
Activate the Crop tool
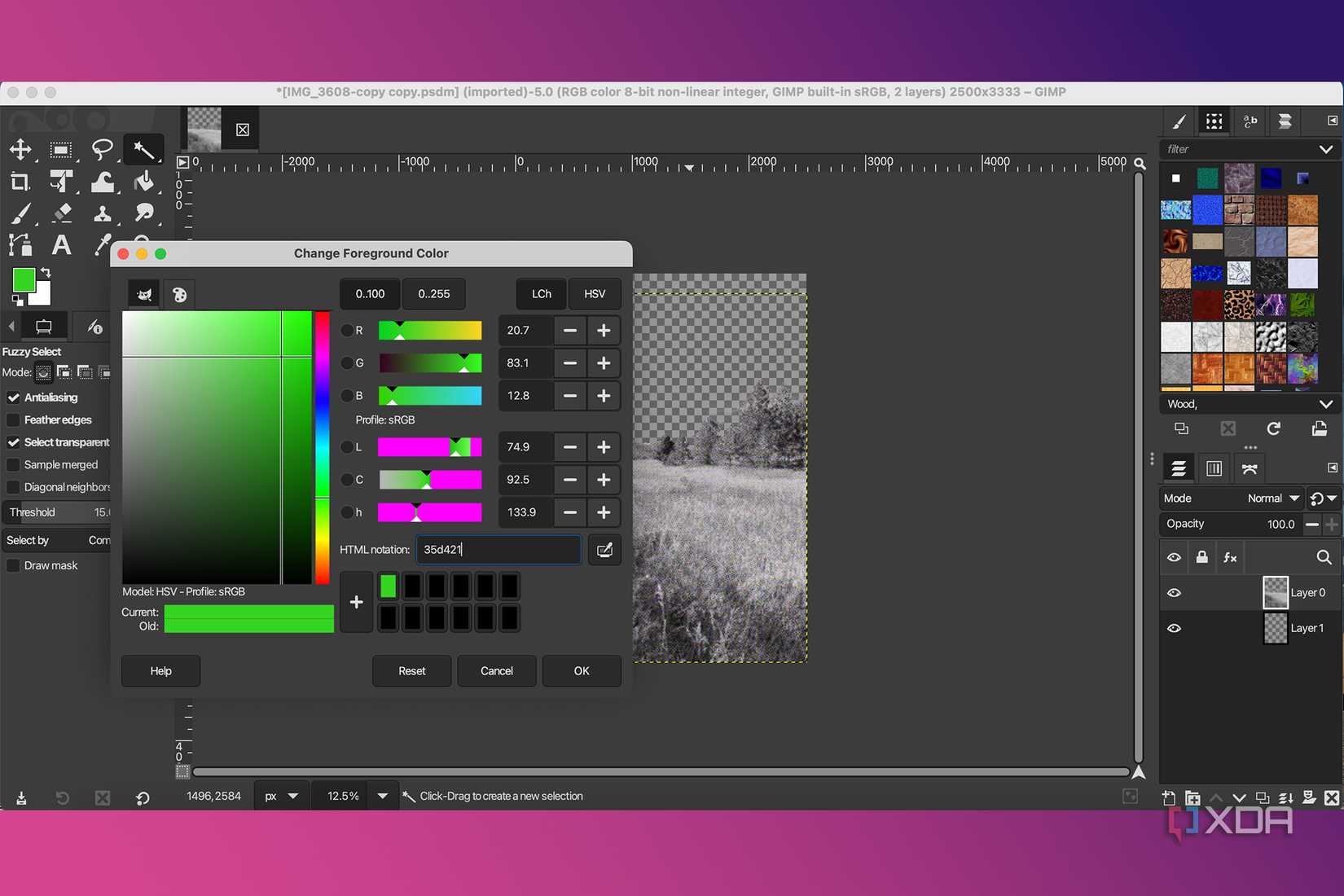[x=20, y=182]
